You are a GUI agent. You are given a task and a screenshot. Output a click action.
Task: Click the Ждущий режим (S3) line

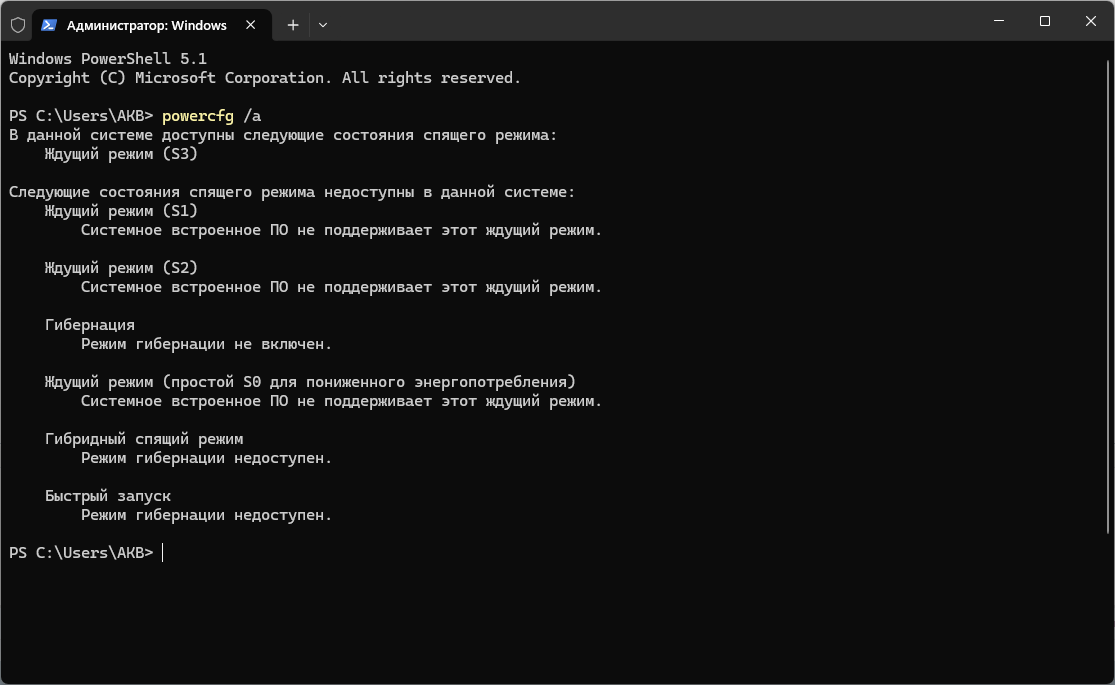click(x=121, y=154)
